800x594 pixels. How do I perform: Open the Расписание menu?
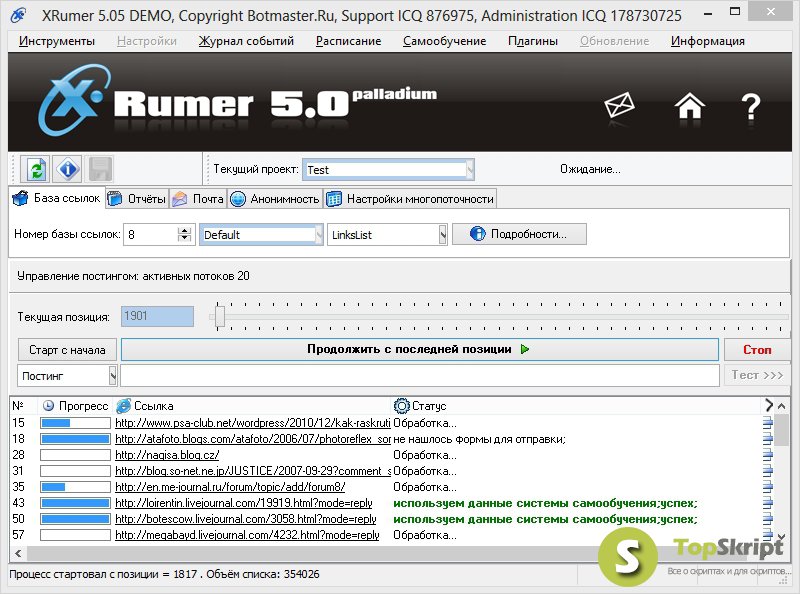348,41
